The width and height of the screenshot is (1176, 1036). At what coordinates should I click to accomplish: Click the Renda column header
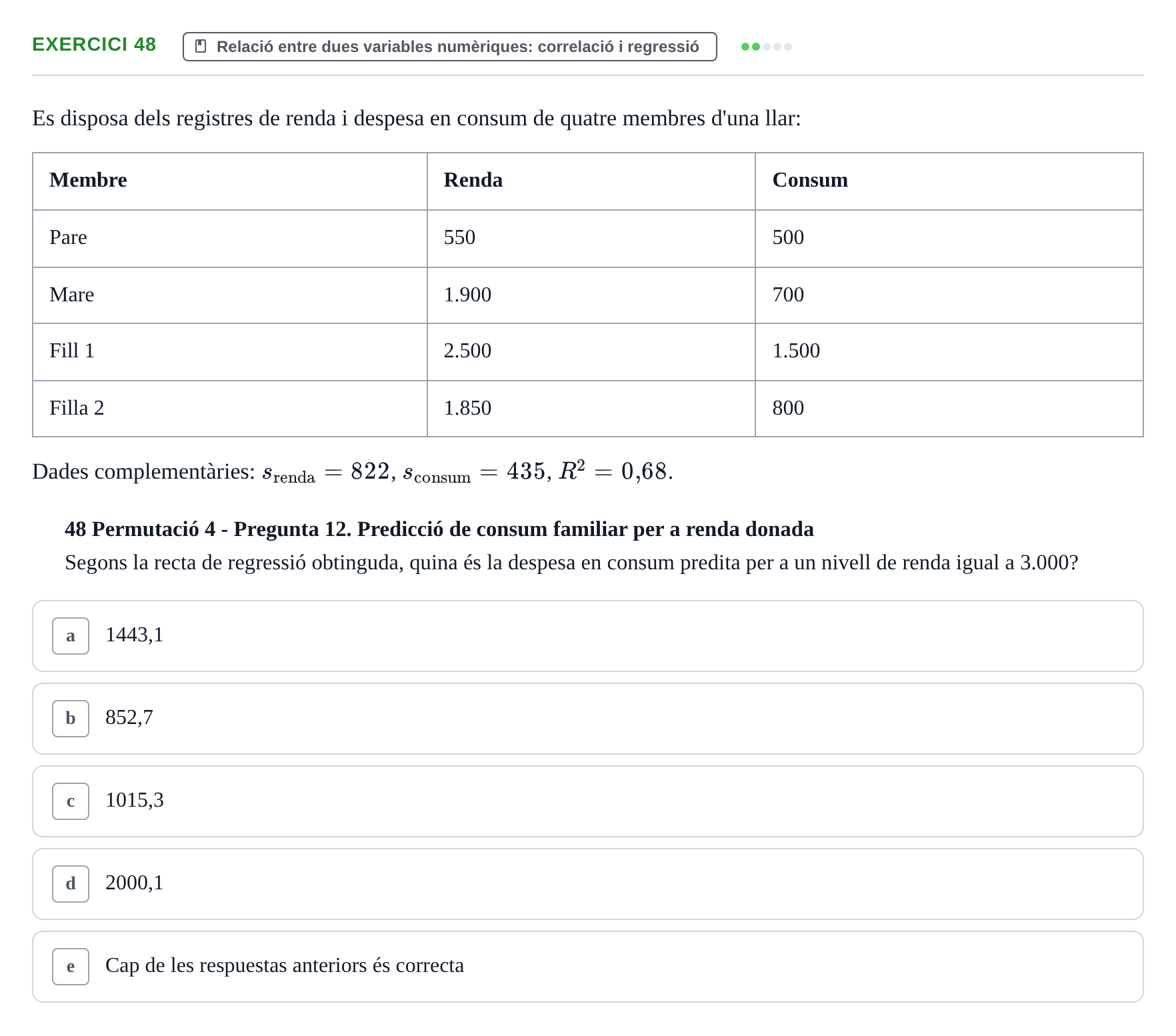tap(473, 180)
